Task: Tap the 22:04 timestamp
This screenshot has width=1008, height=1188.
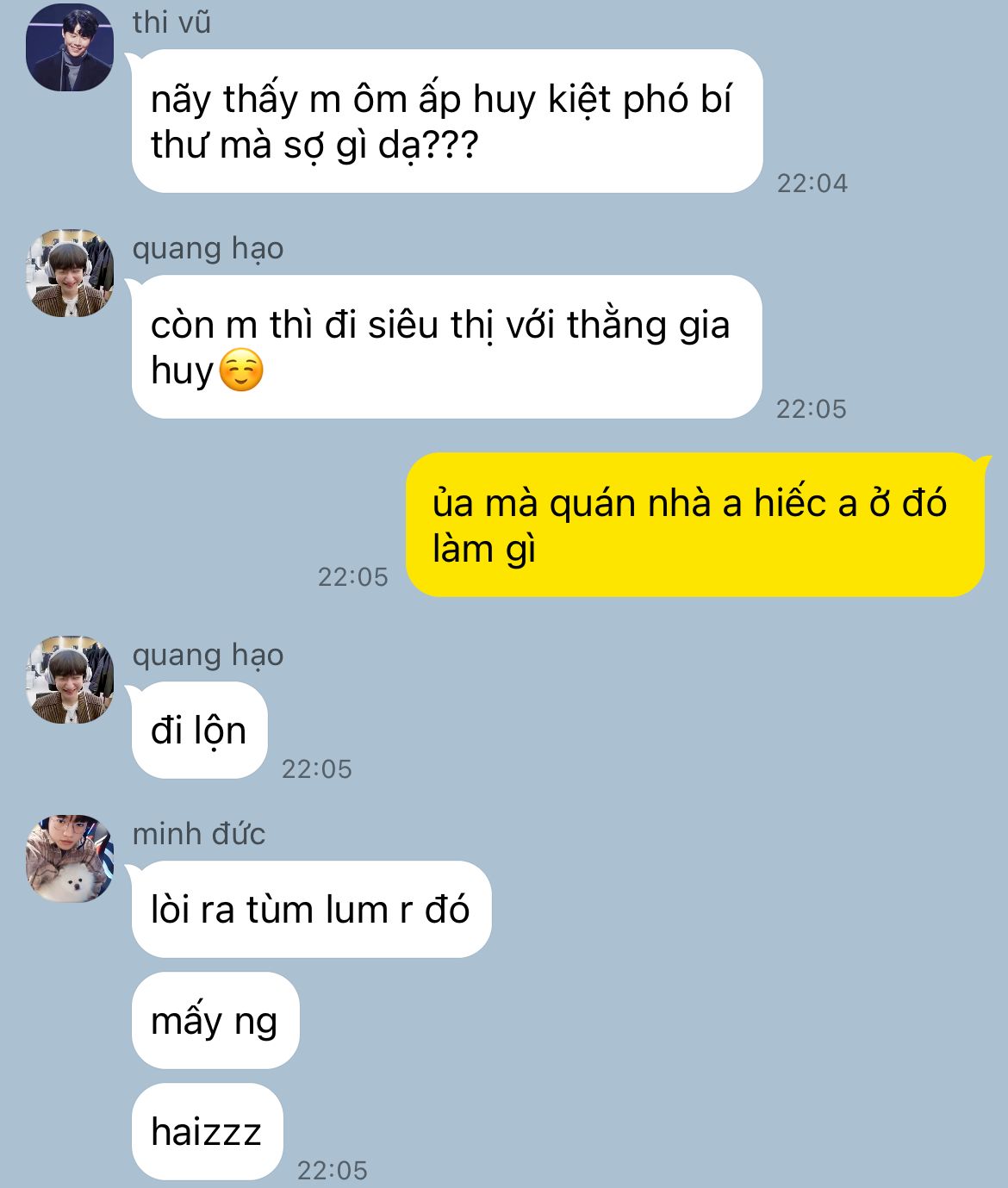Action: 812,183
